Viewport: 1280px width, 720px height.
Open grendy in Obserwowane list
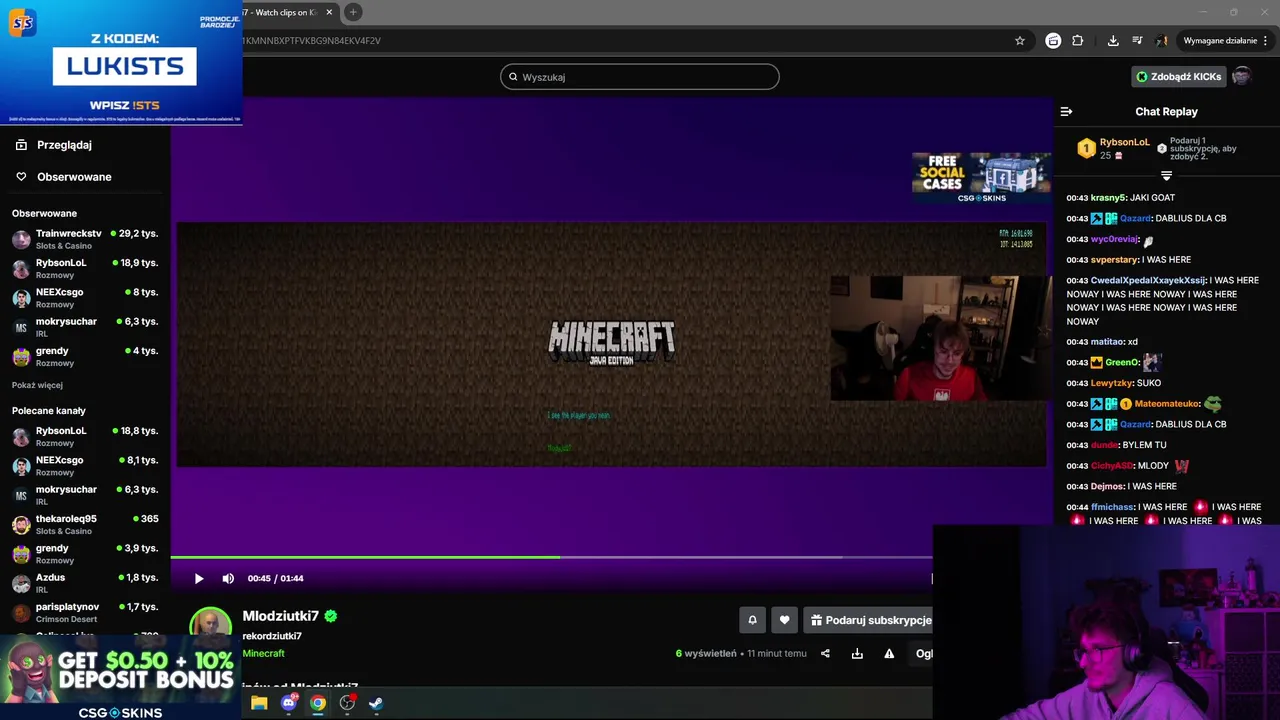pos(85,356)
